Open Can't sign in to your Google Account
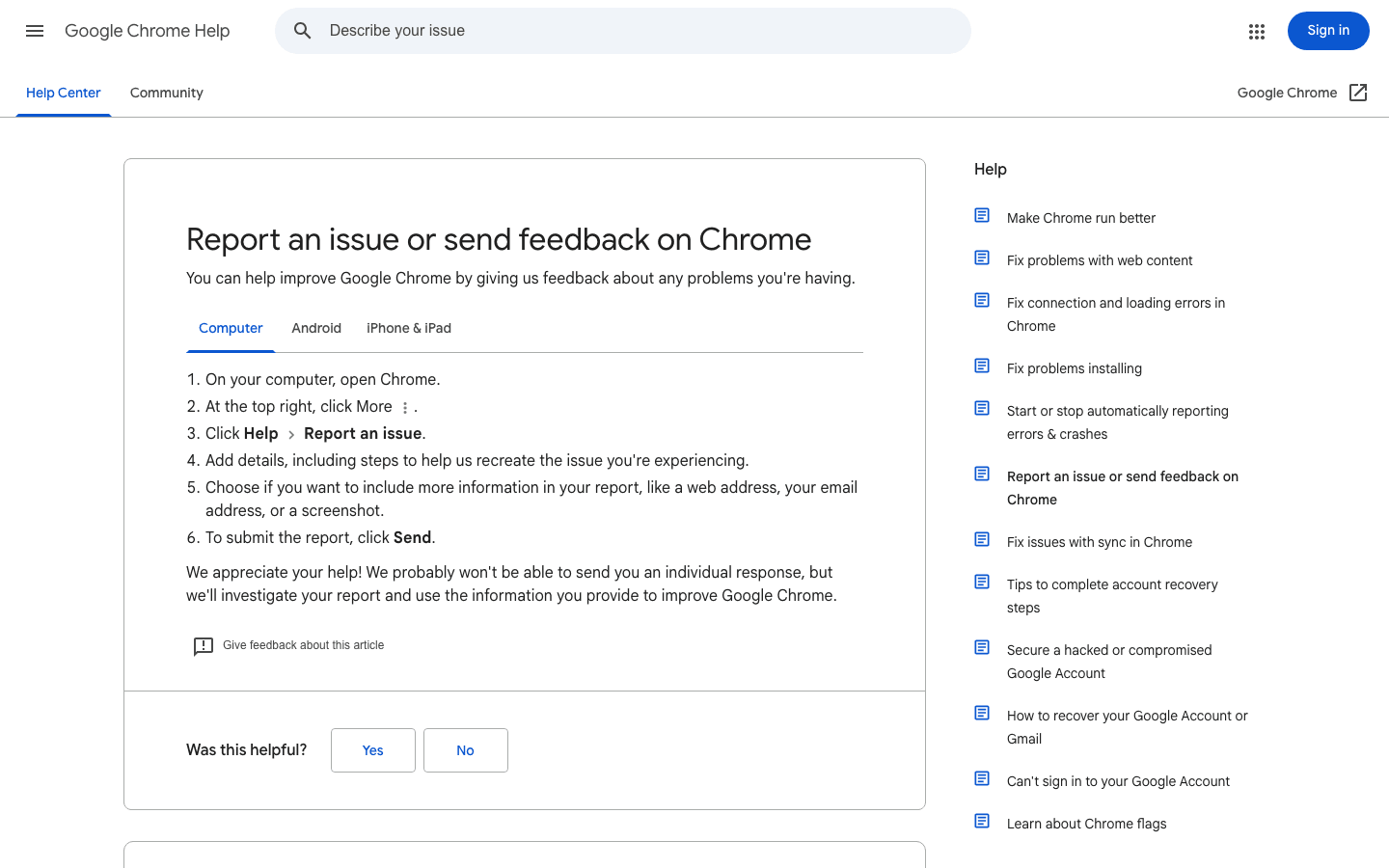Image resolution: width=1389 pixels, height=868 pixels. pyautogui.click(x=1118, y=781)
